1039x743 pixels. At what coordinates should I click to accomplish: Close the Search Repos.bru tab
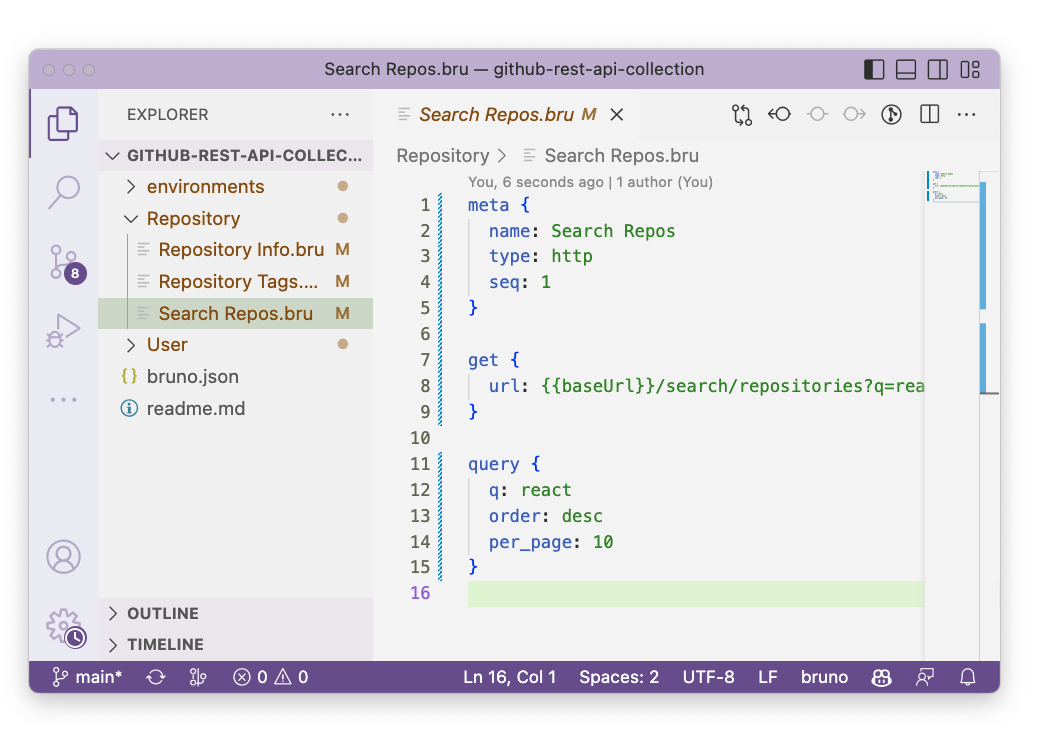617,115
